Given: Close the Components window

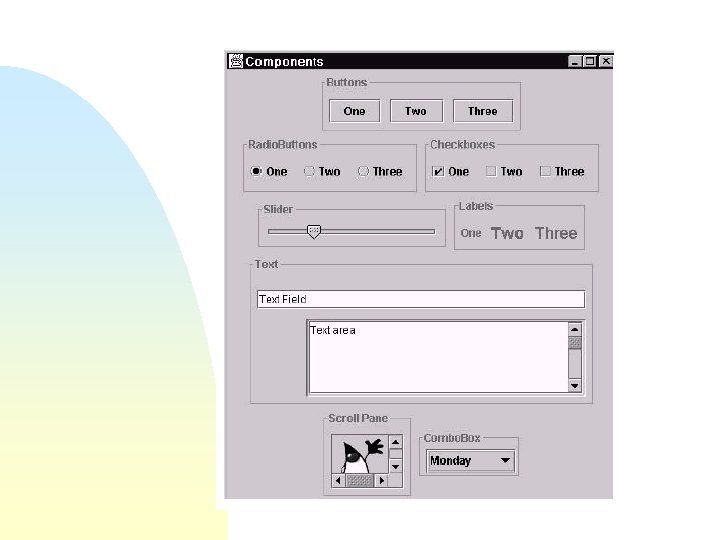Looking at the screenshot, I should (606, 61).
